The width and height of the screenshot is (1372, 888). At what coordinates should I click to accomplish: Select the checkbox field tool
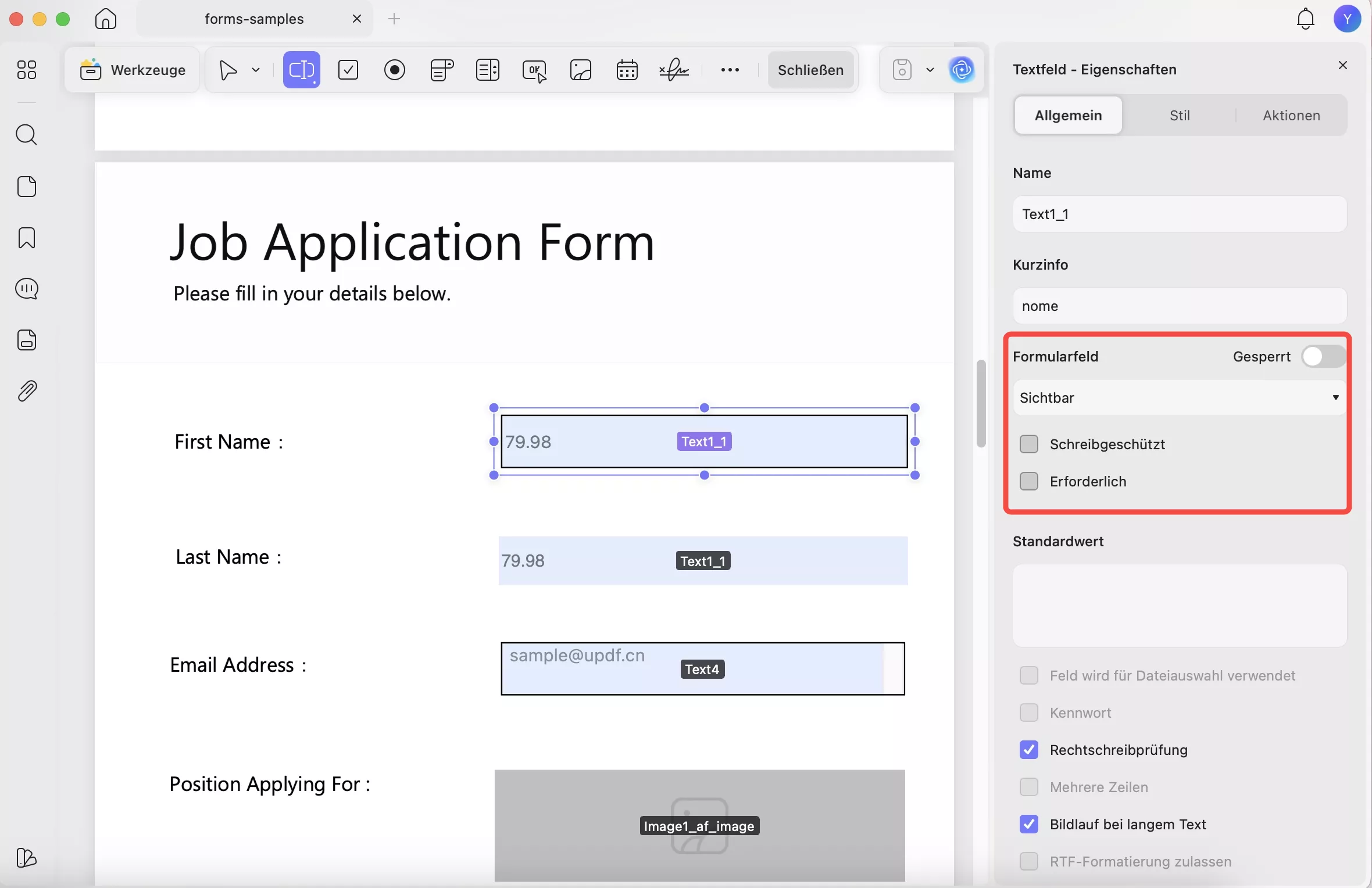coord(348,70)
